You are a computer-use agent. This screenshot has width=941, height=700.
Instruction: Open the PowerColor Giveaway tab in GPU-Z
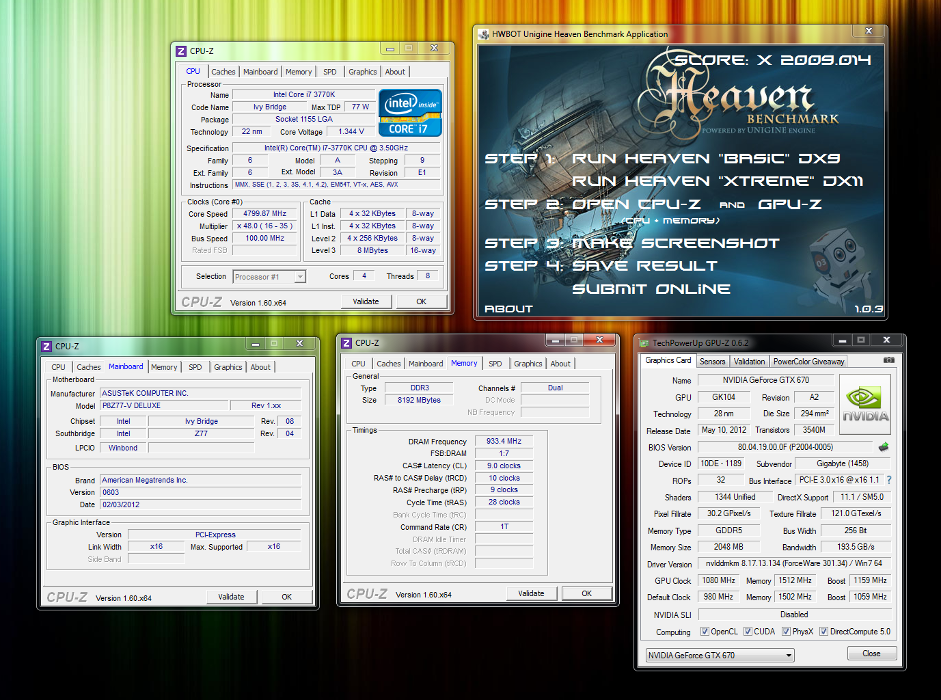click(808, 361)
